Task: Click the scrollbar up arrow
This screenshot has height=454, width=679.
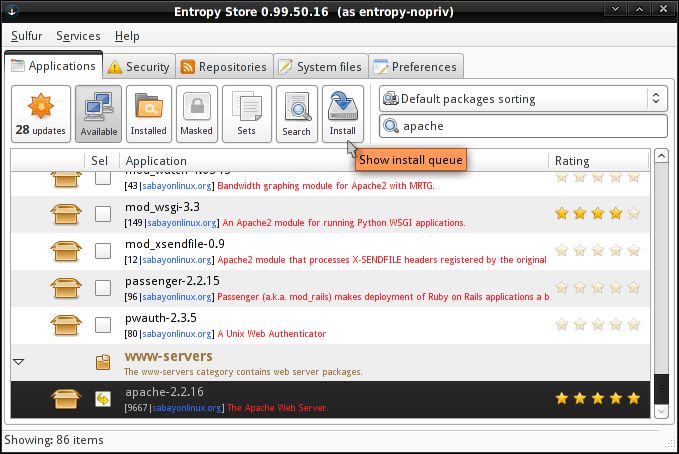Action: (661, 156)
